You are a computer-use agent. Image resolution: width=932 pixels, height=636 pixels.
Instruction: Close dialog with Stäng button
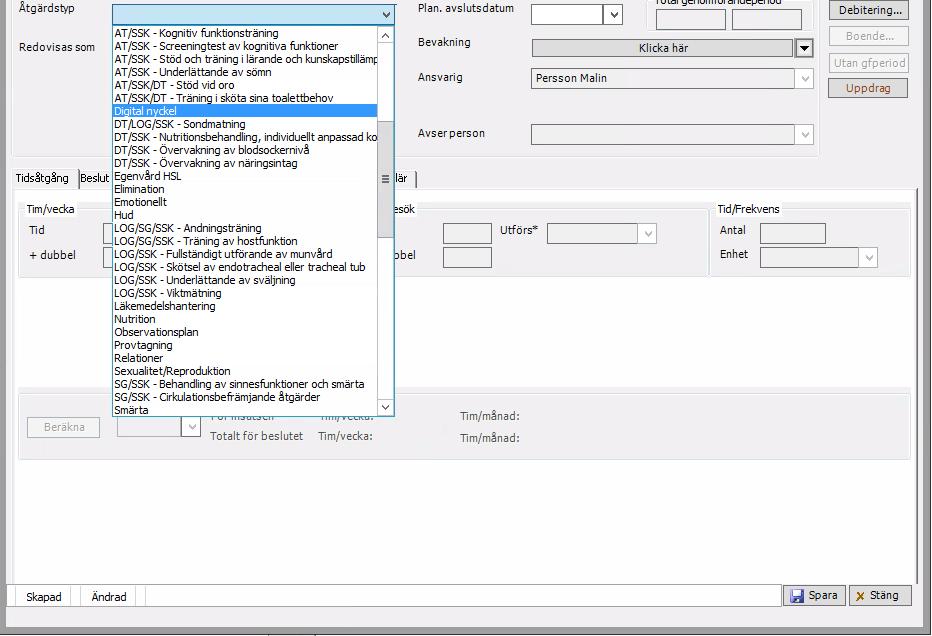tap(880, 595)
